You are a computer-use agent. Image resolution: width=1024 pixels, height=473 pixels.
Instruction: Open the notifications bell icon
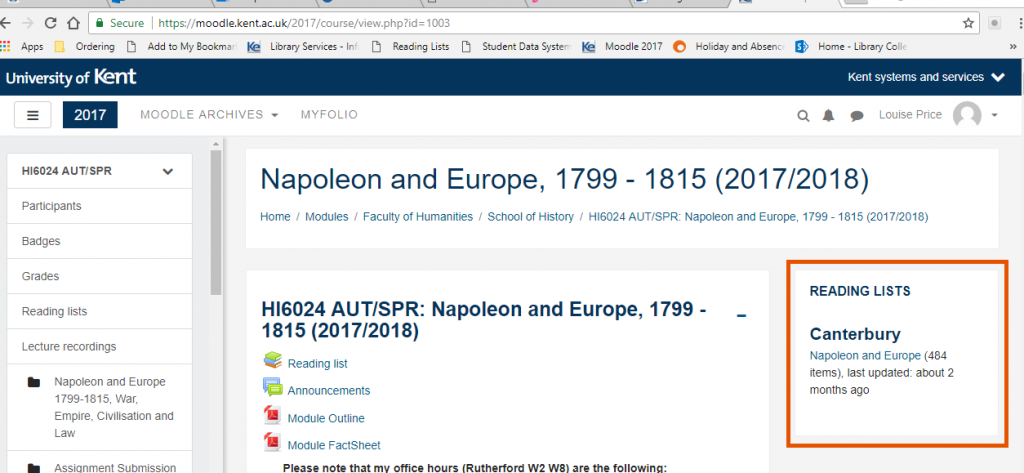click(828, 116)
